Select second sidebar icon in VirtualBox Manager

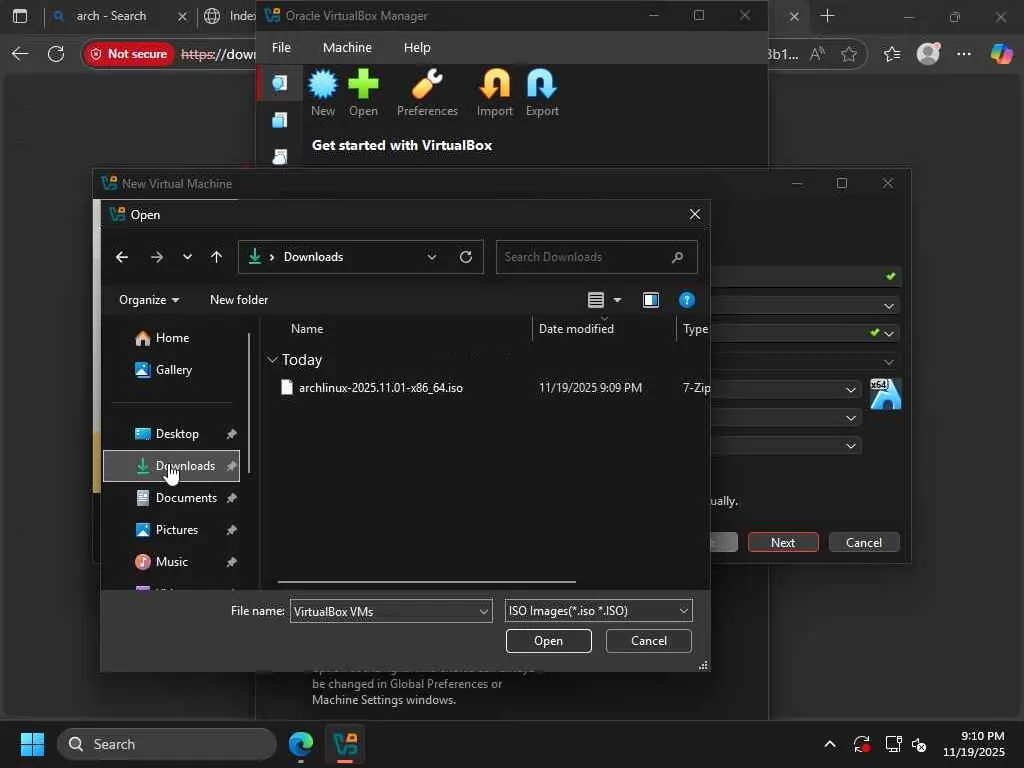[280, 120]
